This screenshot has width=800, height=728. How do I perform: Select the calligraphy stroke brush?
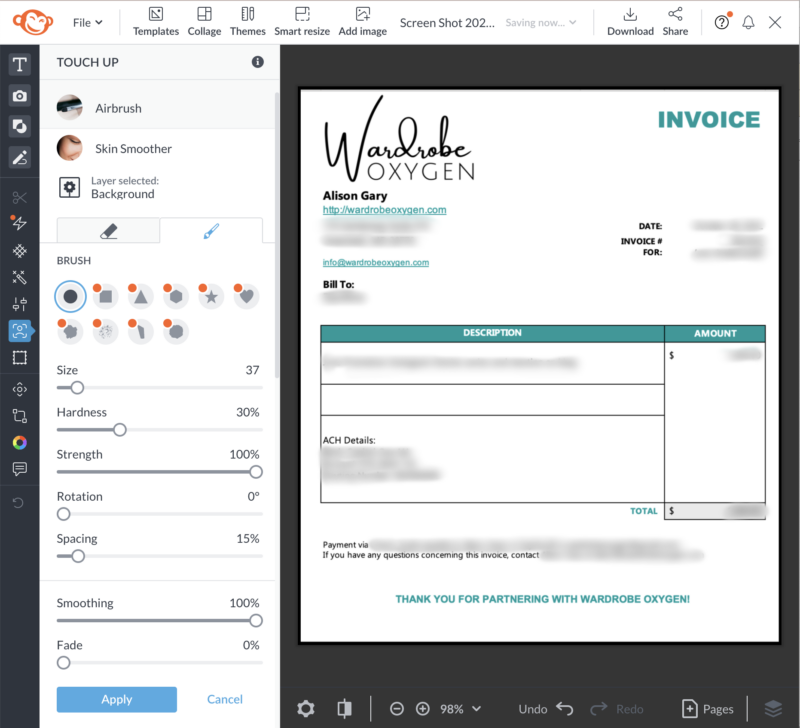pyautogui.click(x=141, y=332)
